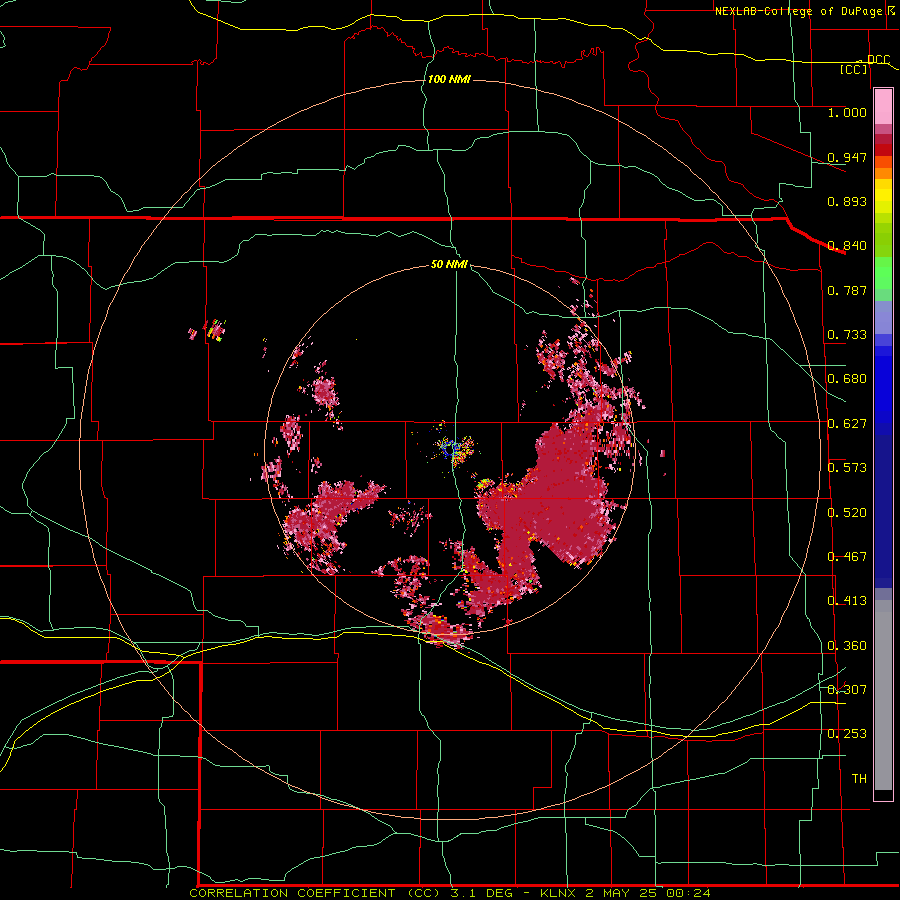Click the 100 NMI range ring label
This screenshot has height=900, width=900.
(449, 79)
